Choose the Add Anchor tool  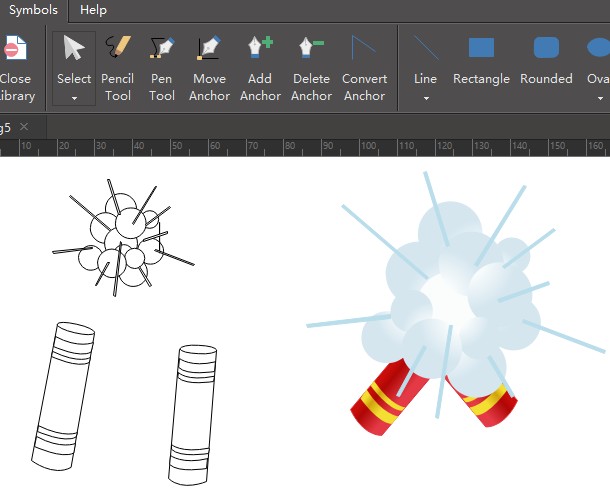[x=260, y=66]
